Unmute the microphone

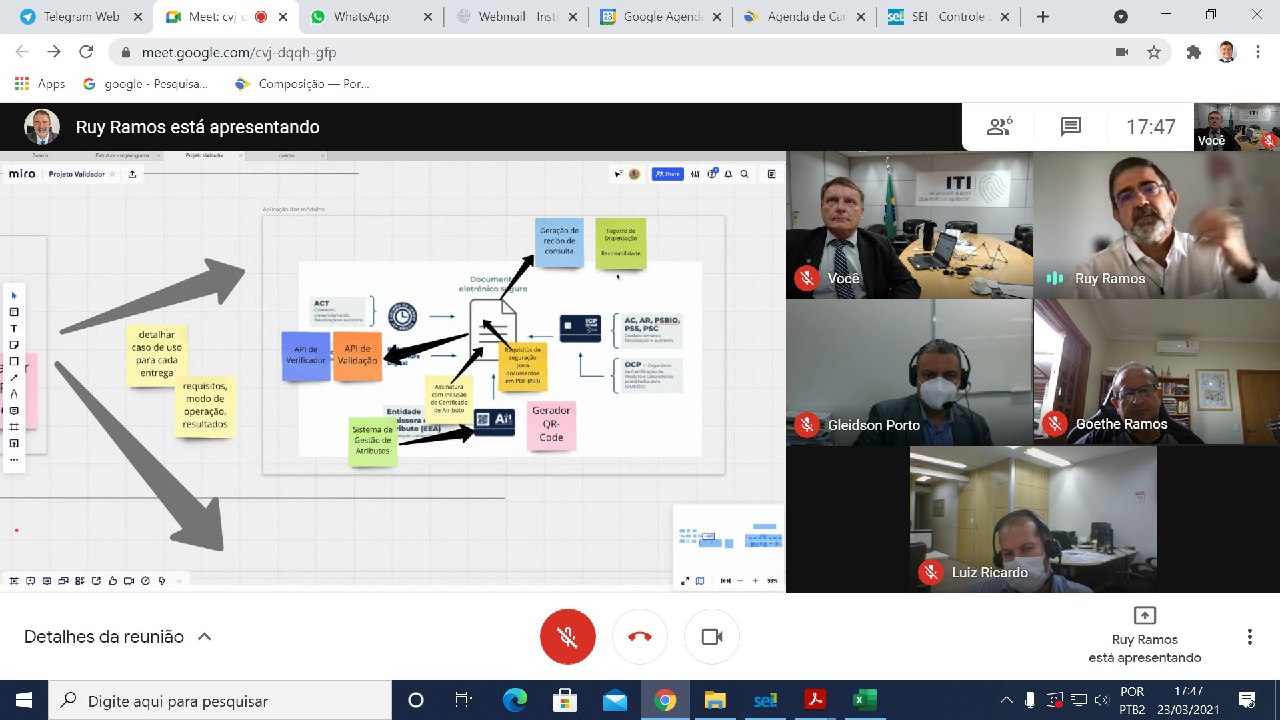coord(568,637)
